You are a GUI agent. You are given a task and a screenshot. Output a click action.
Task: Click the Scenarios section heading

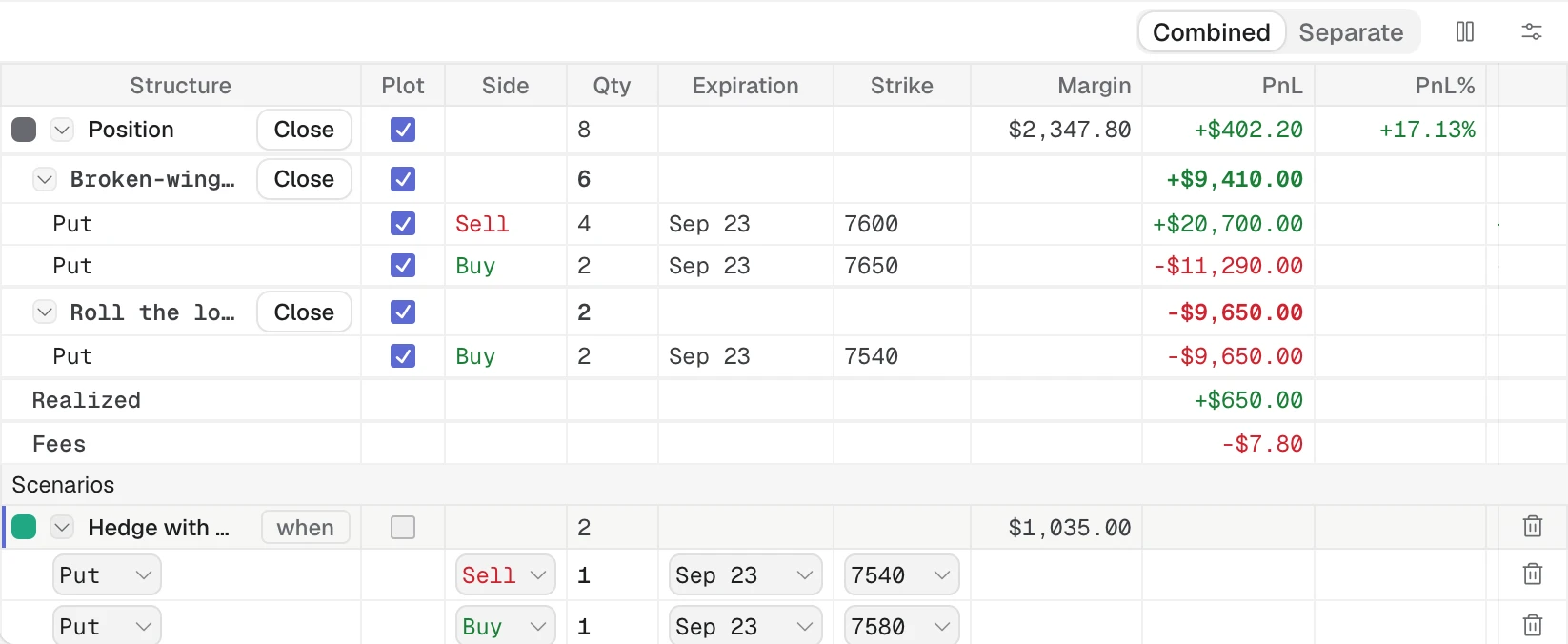[x=63, y=485]
